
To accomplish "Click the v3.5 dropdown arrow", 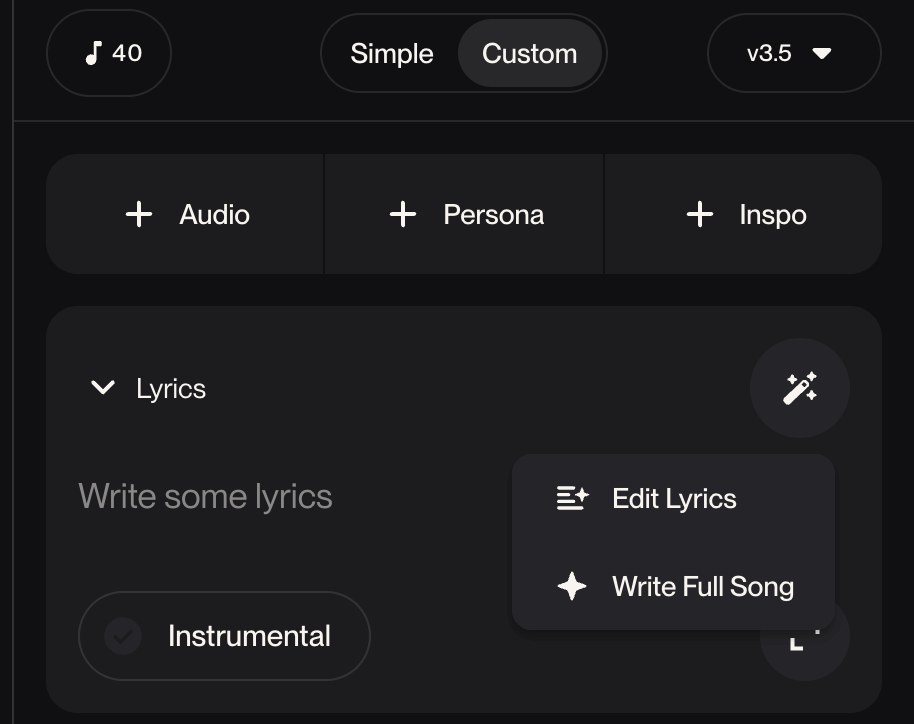I will pos(822,53).
